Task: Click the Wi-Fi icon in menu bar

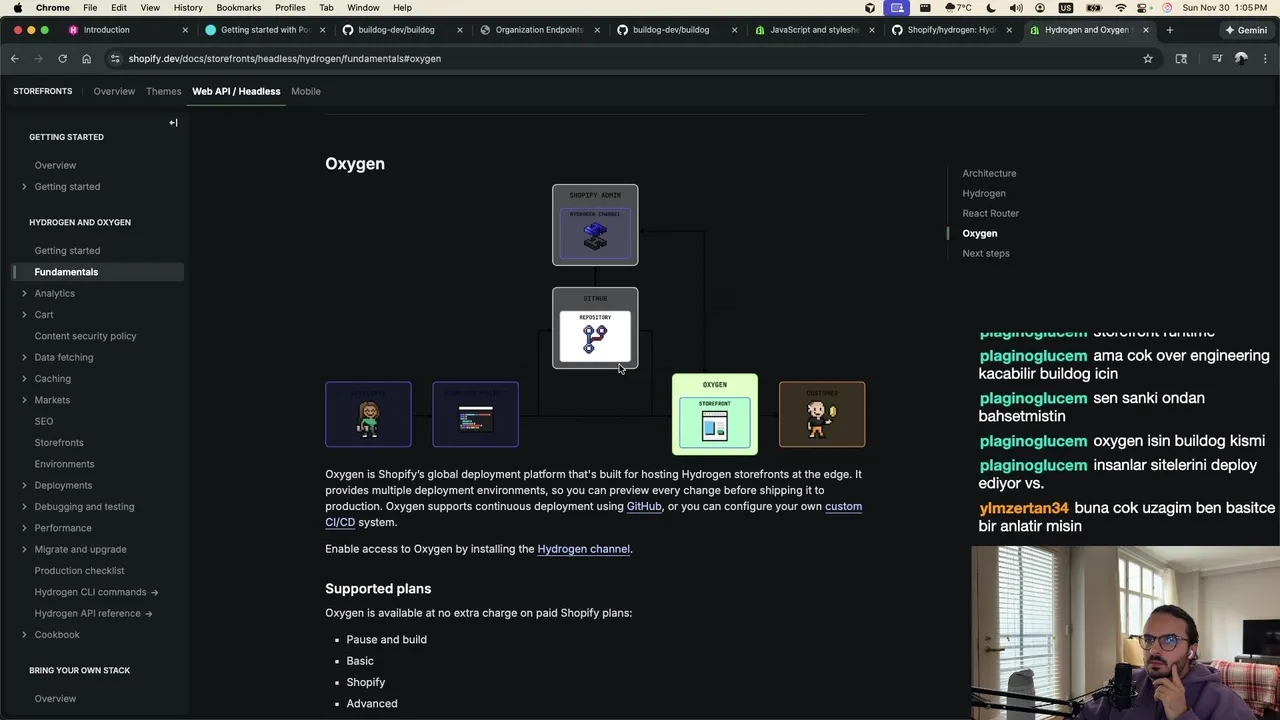Action: point(1120,8)
